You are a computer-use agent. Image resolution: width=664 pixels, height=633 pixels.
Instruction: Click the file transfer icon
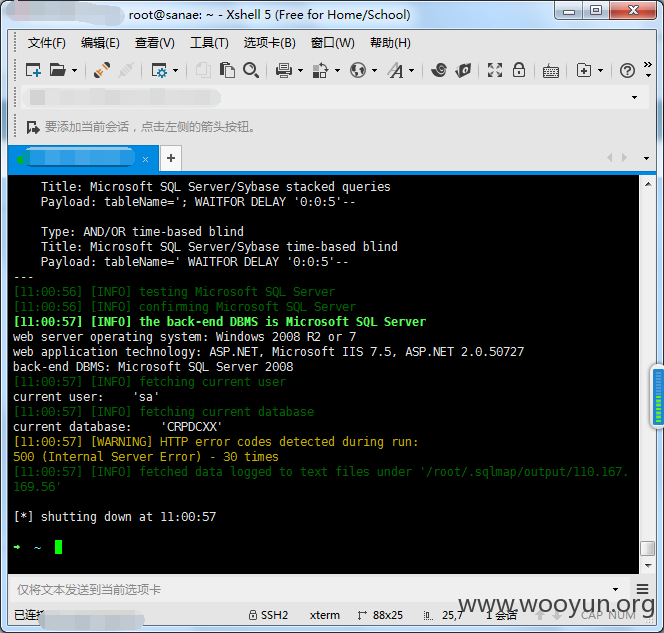tap(321, 70)
